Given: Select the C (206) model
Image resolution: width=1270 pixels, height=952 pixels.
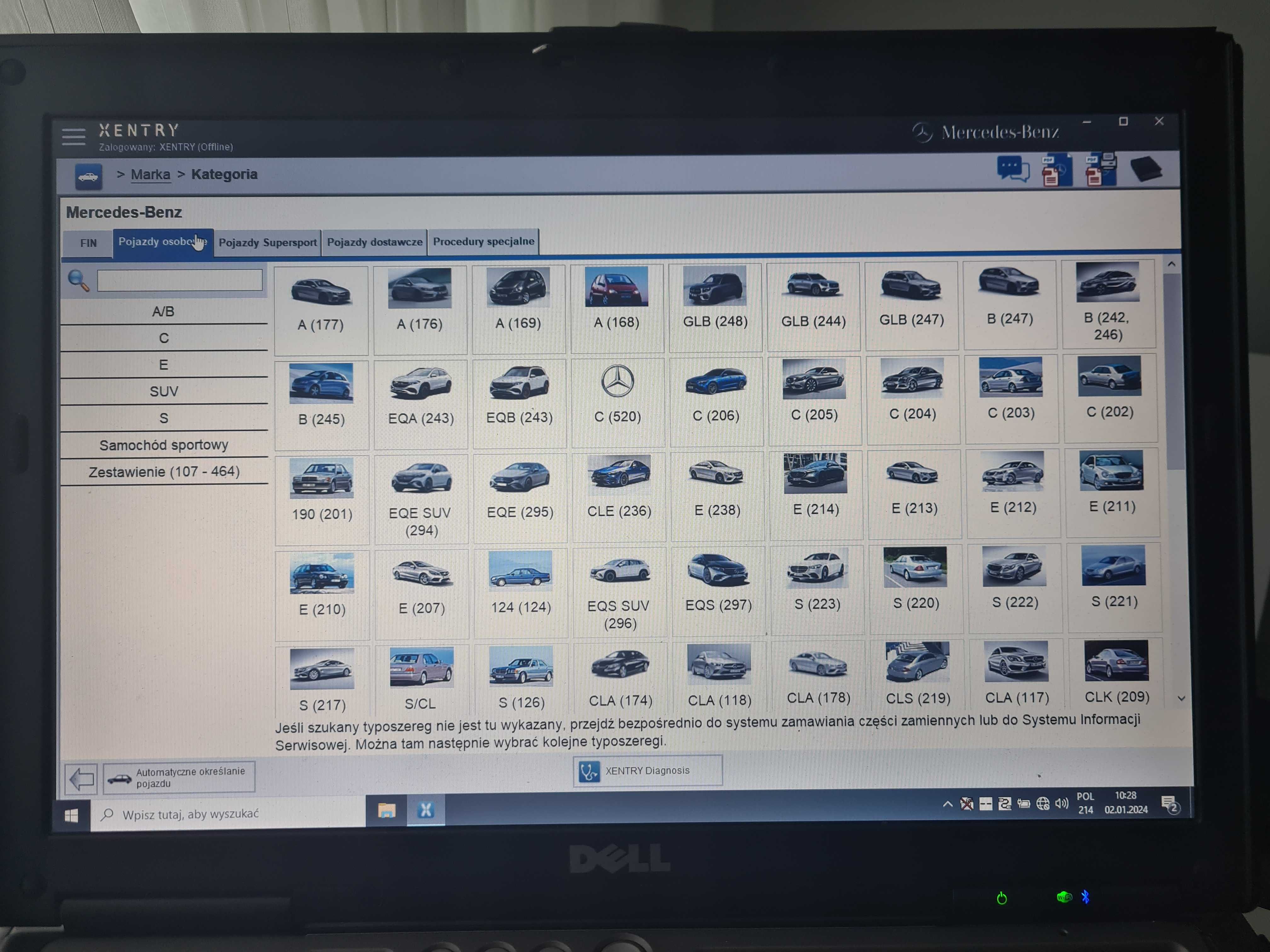Looking at the screenshot, I should click(716, 402).
